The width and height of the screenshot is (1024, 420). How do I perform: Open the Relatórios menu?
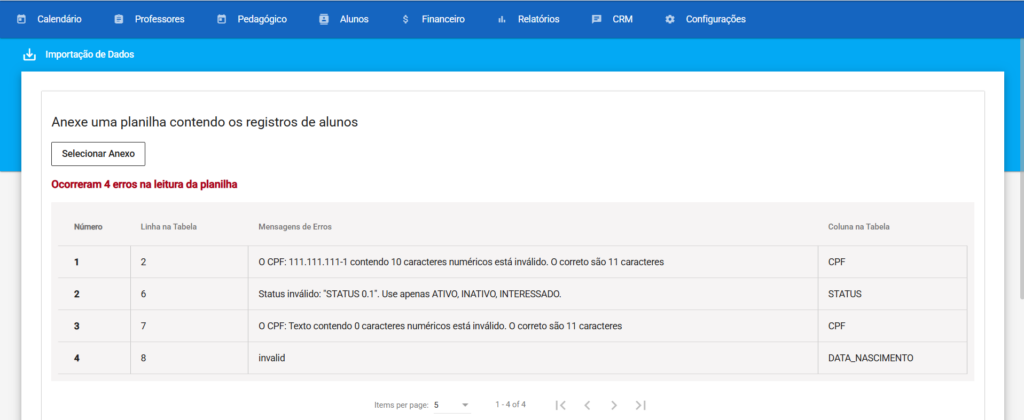(538, 19)
